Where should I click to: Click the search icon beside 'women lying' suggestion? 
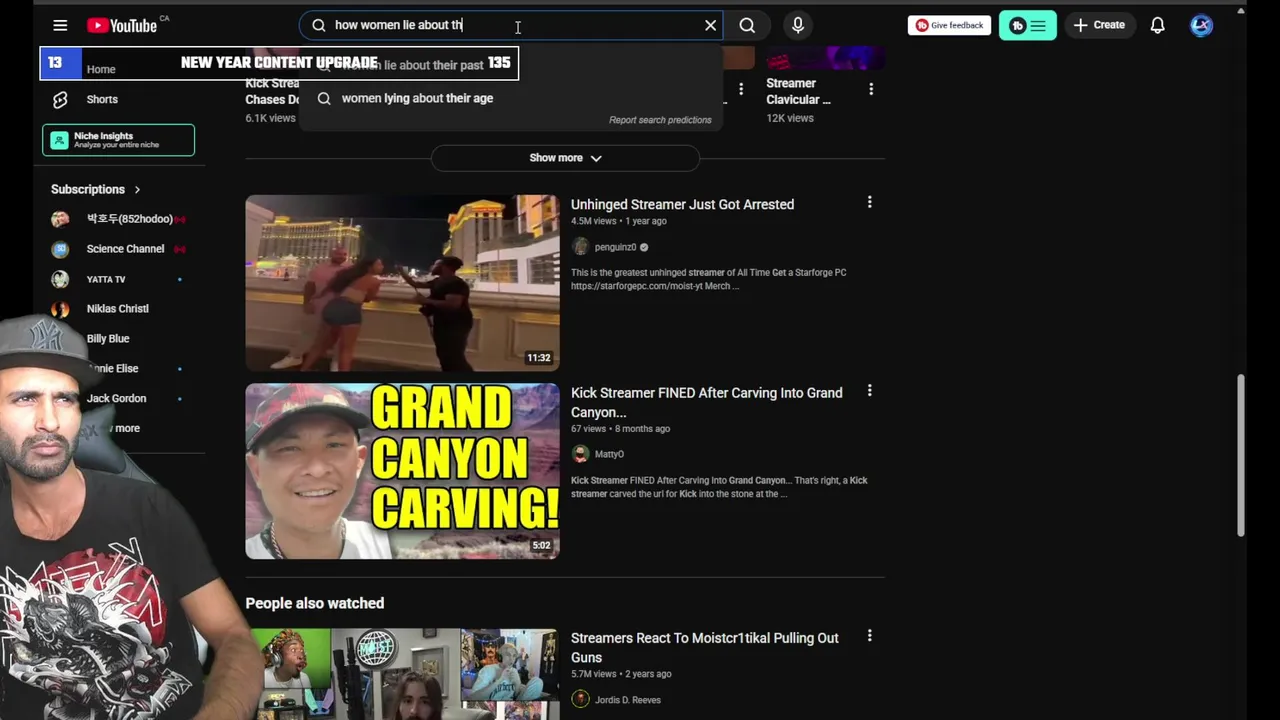click(324, 98)
